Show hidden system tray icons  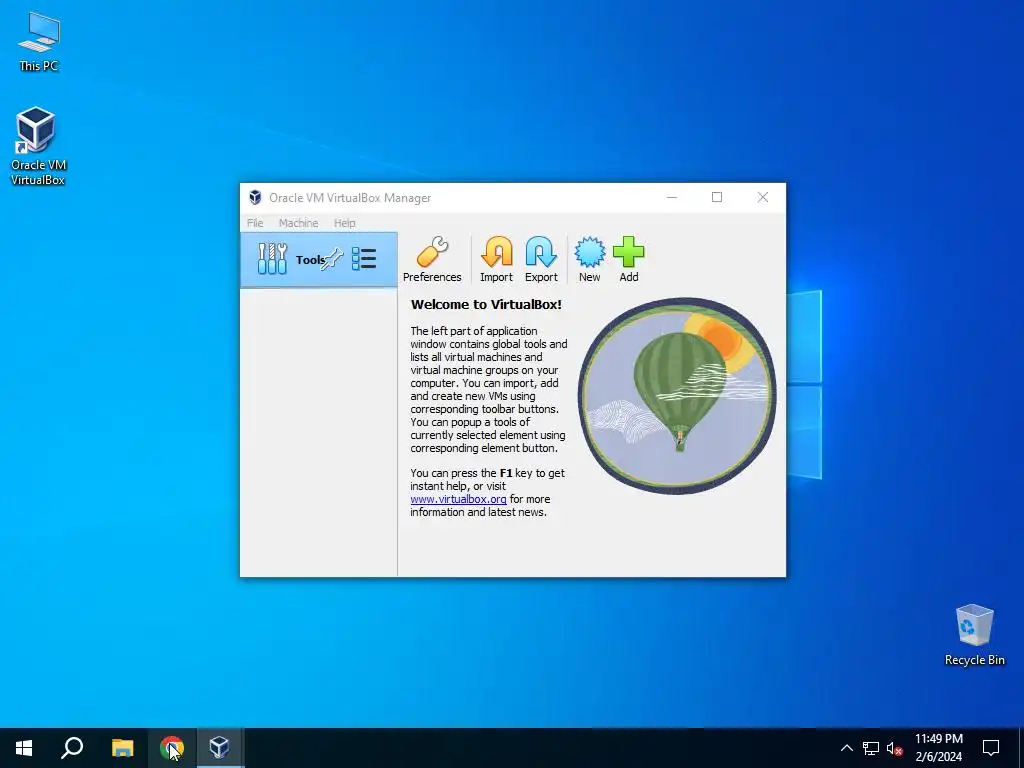click(846, 748)
